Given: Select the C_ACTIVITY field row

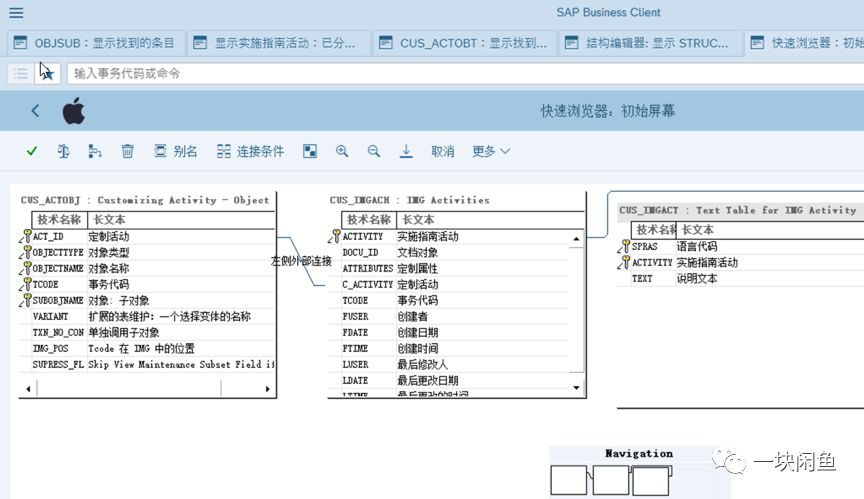Looking at the screenshot, I should point(448,284).
